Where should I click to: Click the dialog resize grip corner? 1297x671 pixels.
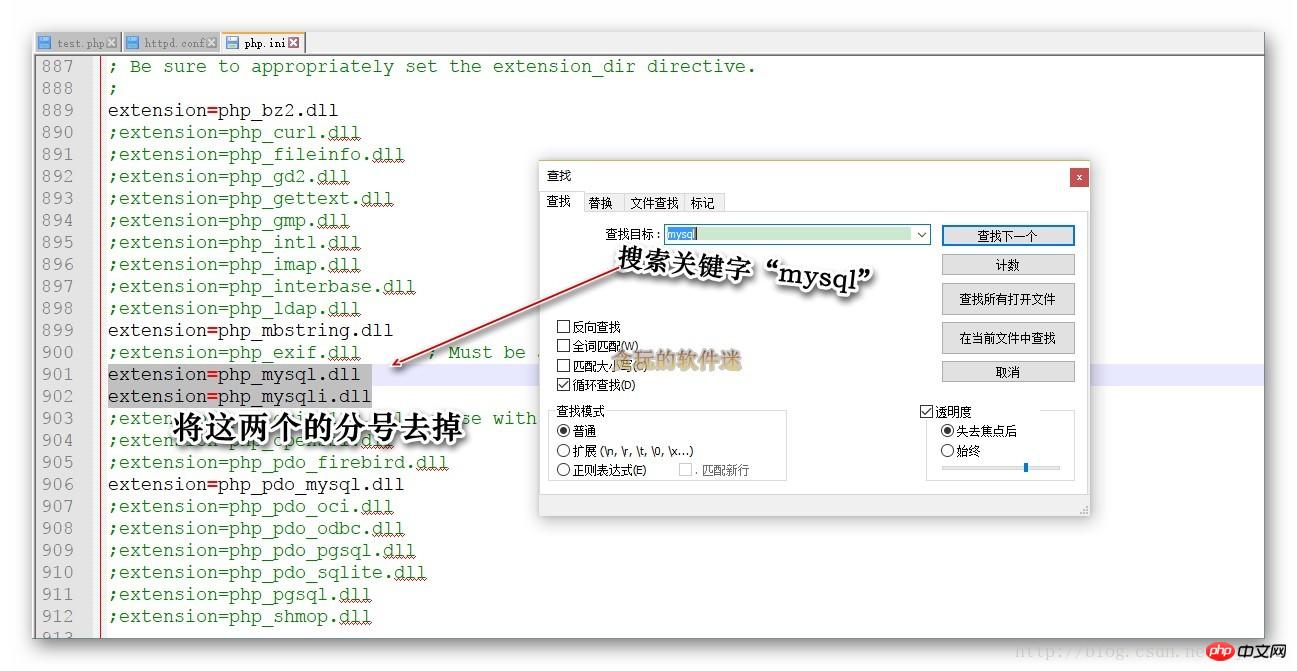click(1083, 510)
